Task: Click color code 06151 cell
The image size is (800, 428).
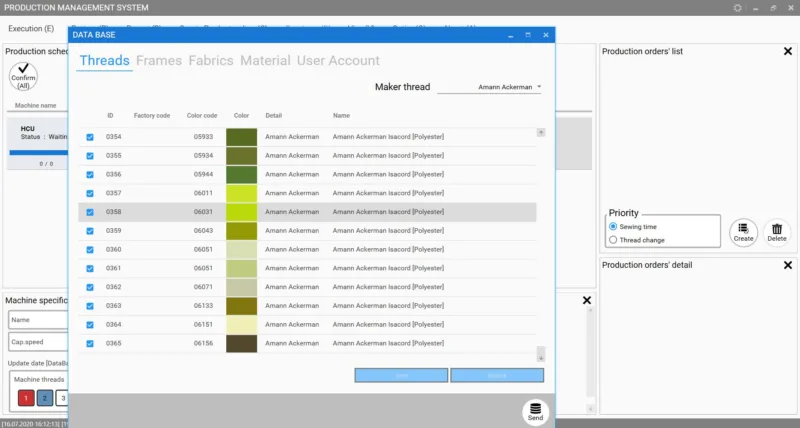Action: 203,324
